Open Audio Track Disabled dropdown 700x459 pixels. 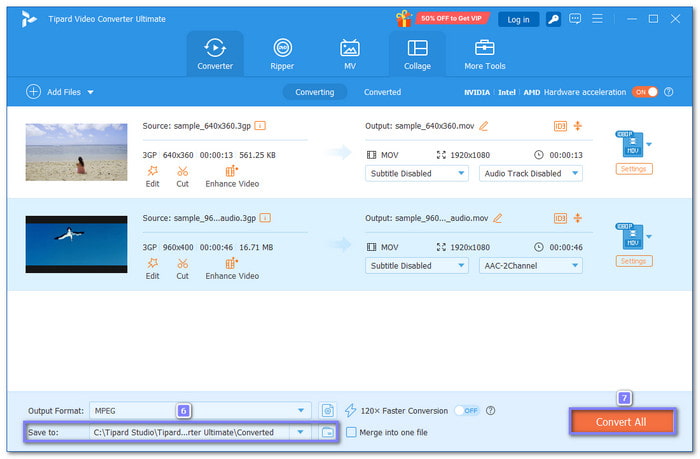[530, 173]
